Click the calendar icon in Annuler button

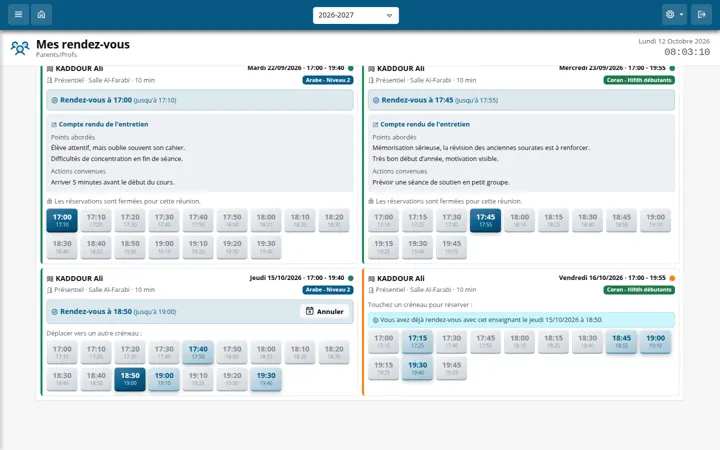[310, 311]
